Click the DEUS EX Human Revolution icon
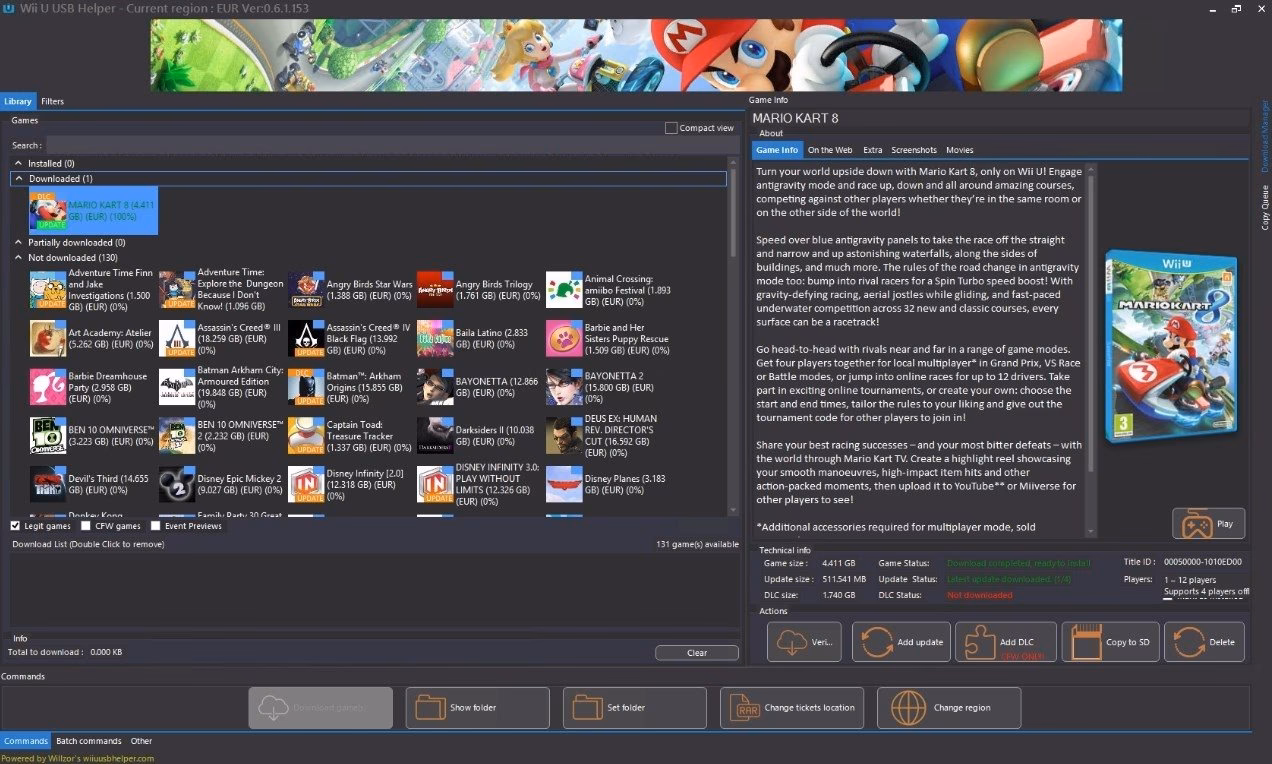 564,436
